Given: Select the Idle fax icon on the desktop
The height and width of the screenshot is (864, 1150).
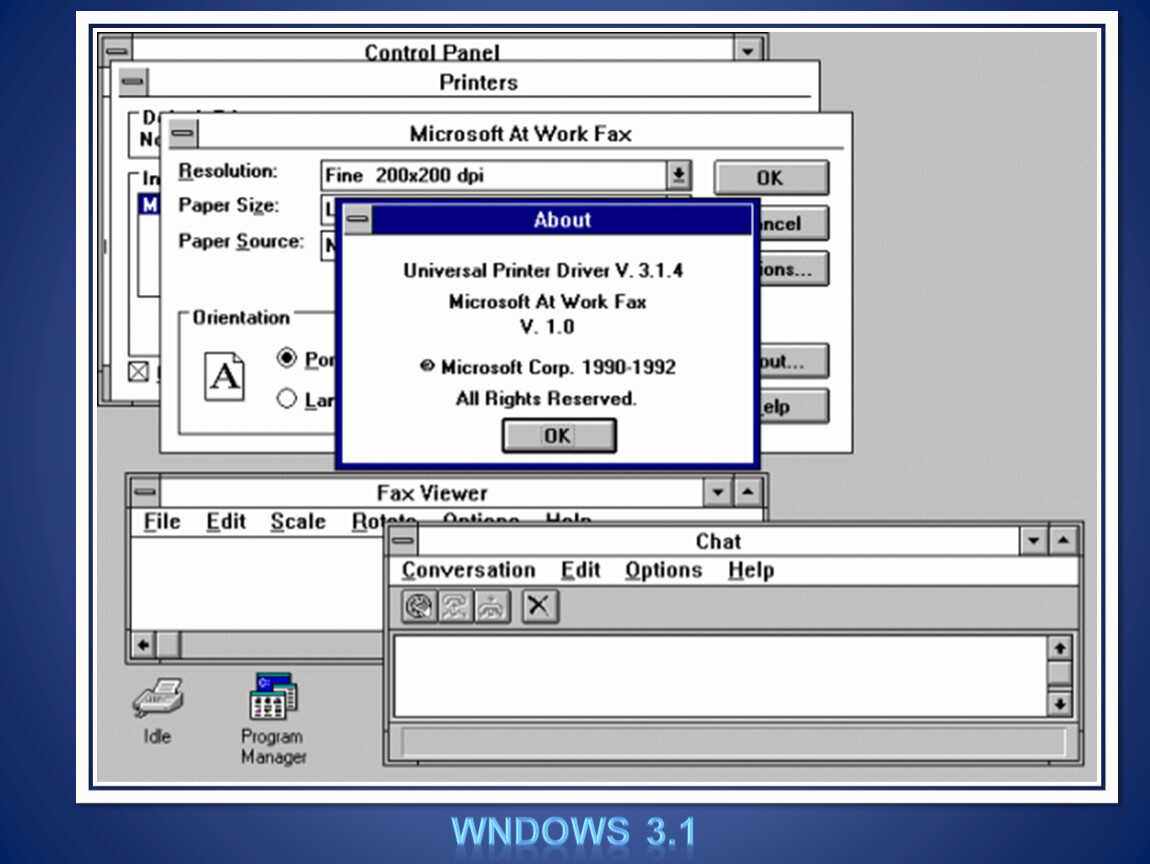Looking at the screenshot, I should coord(158,709).
